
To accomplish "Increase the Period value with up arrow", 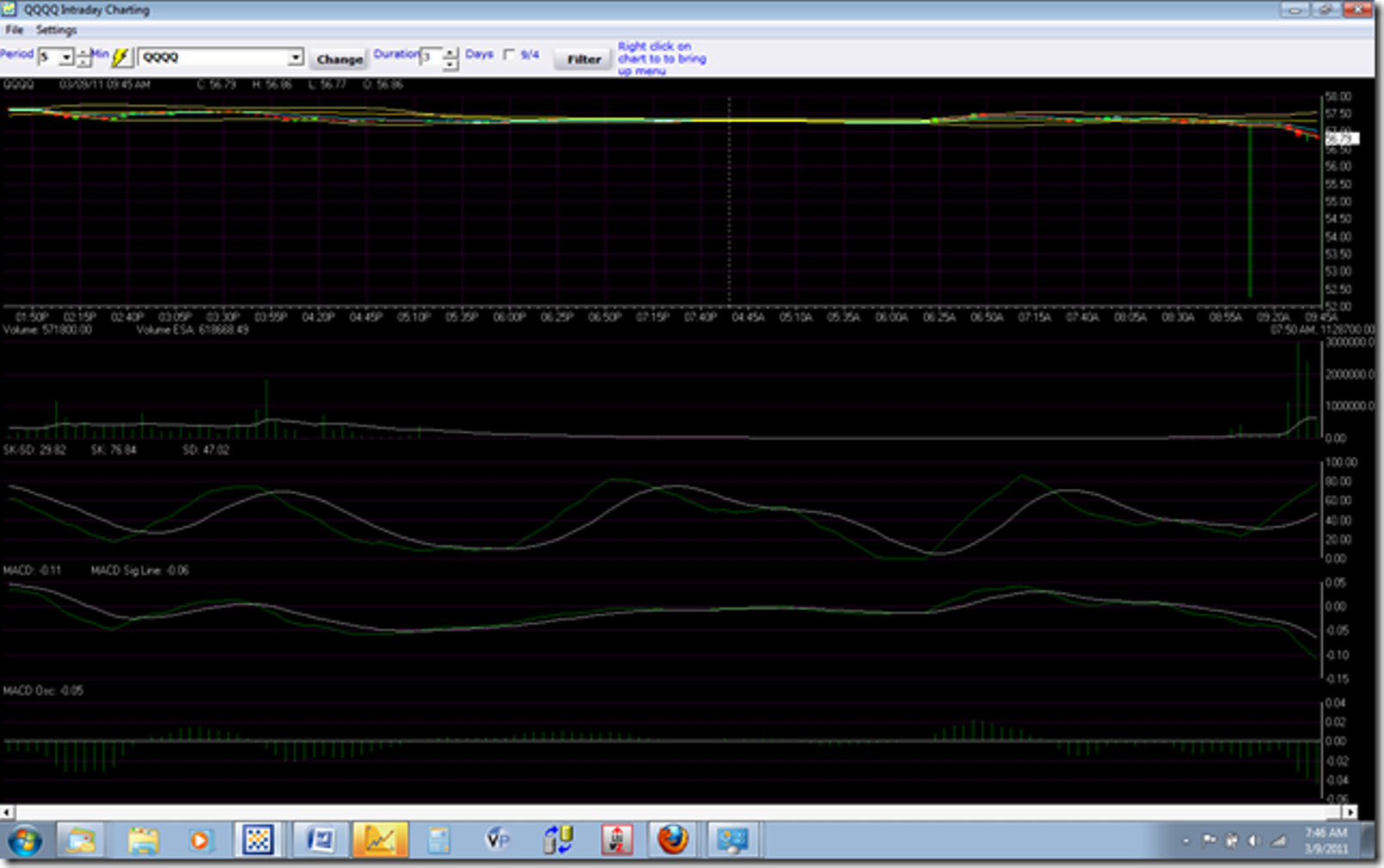I will click(83, 52).
